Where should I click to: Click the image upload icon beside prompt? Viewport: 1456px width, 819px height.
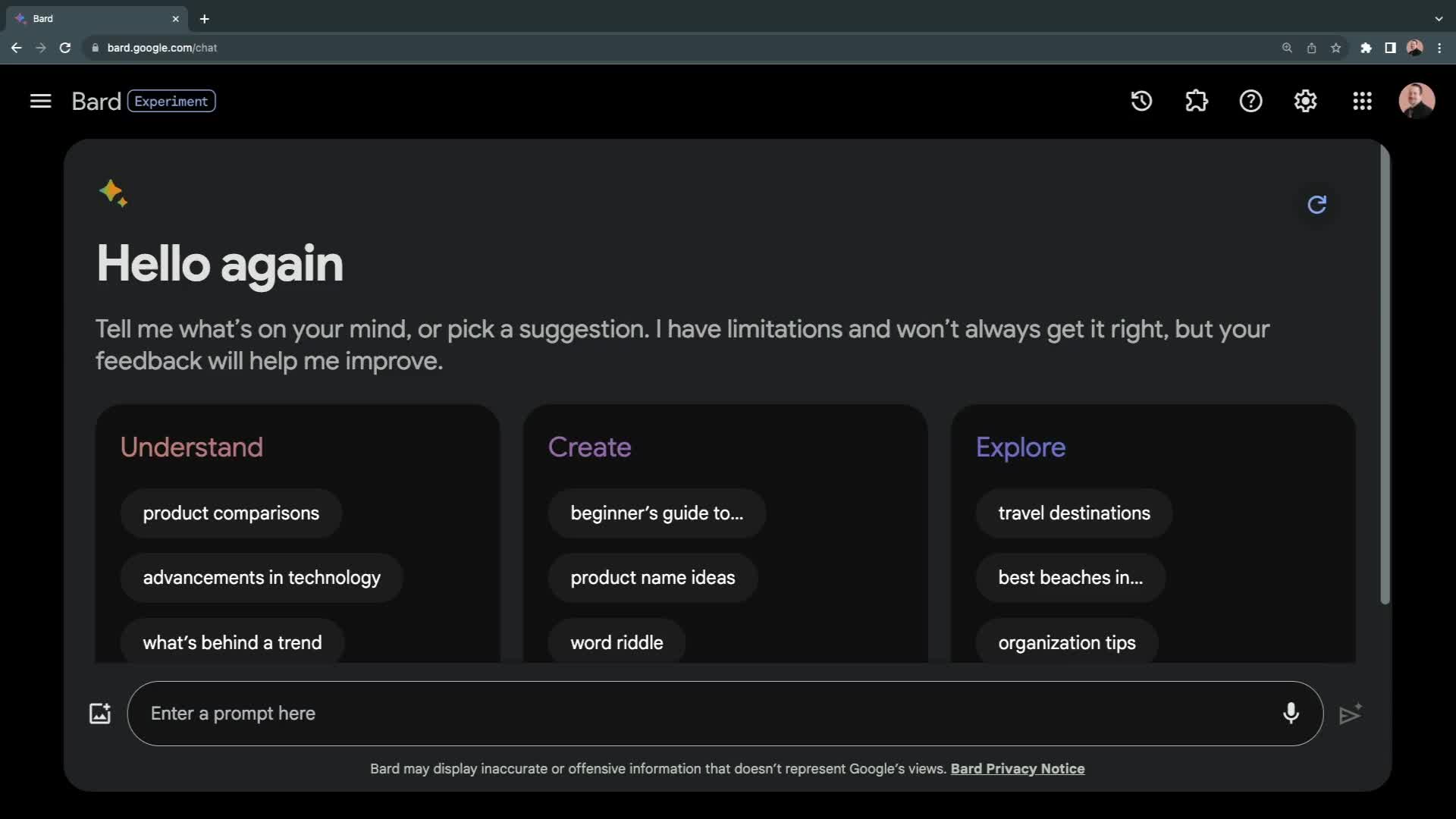click(x=99, y=714)
